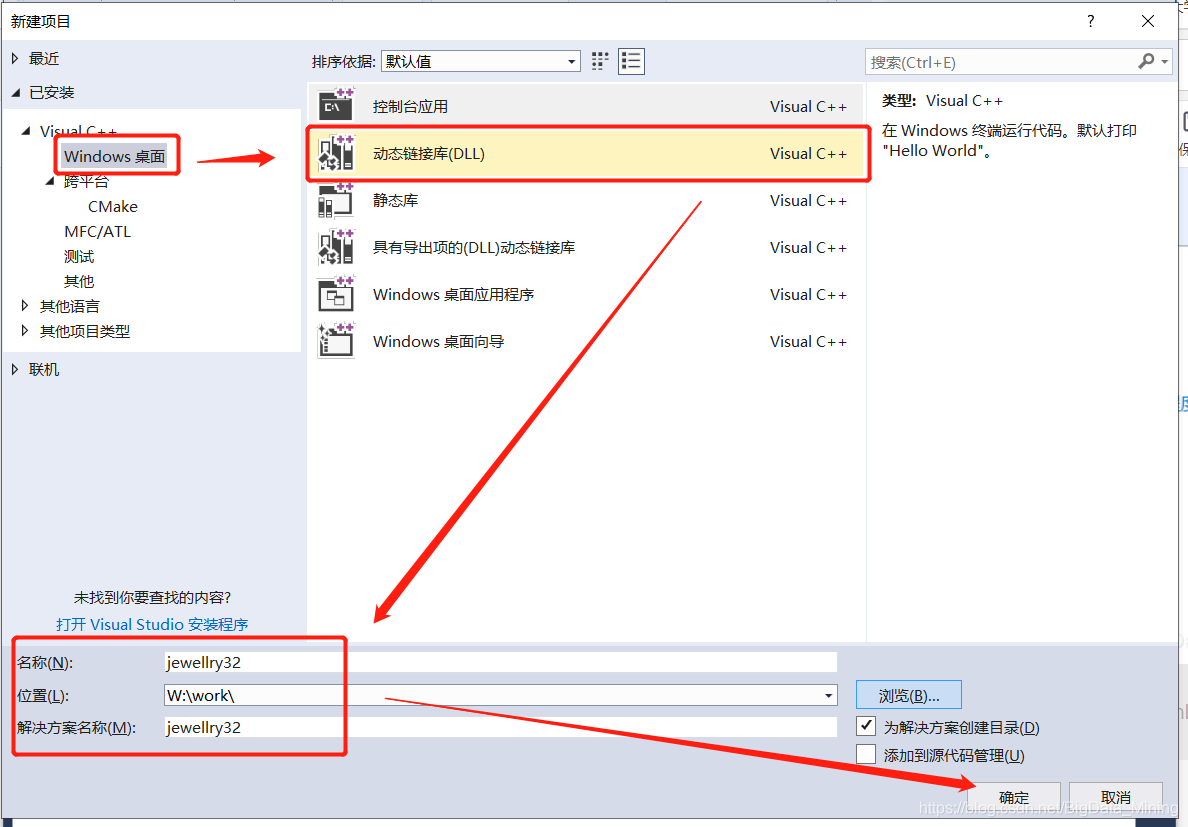Click the search magnifier icon
The height and width of the screenshot is (827, 1188).
tap(1146, 61)
